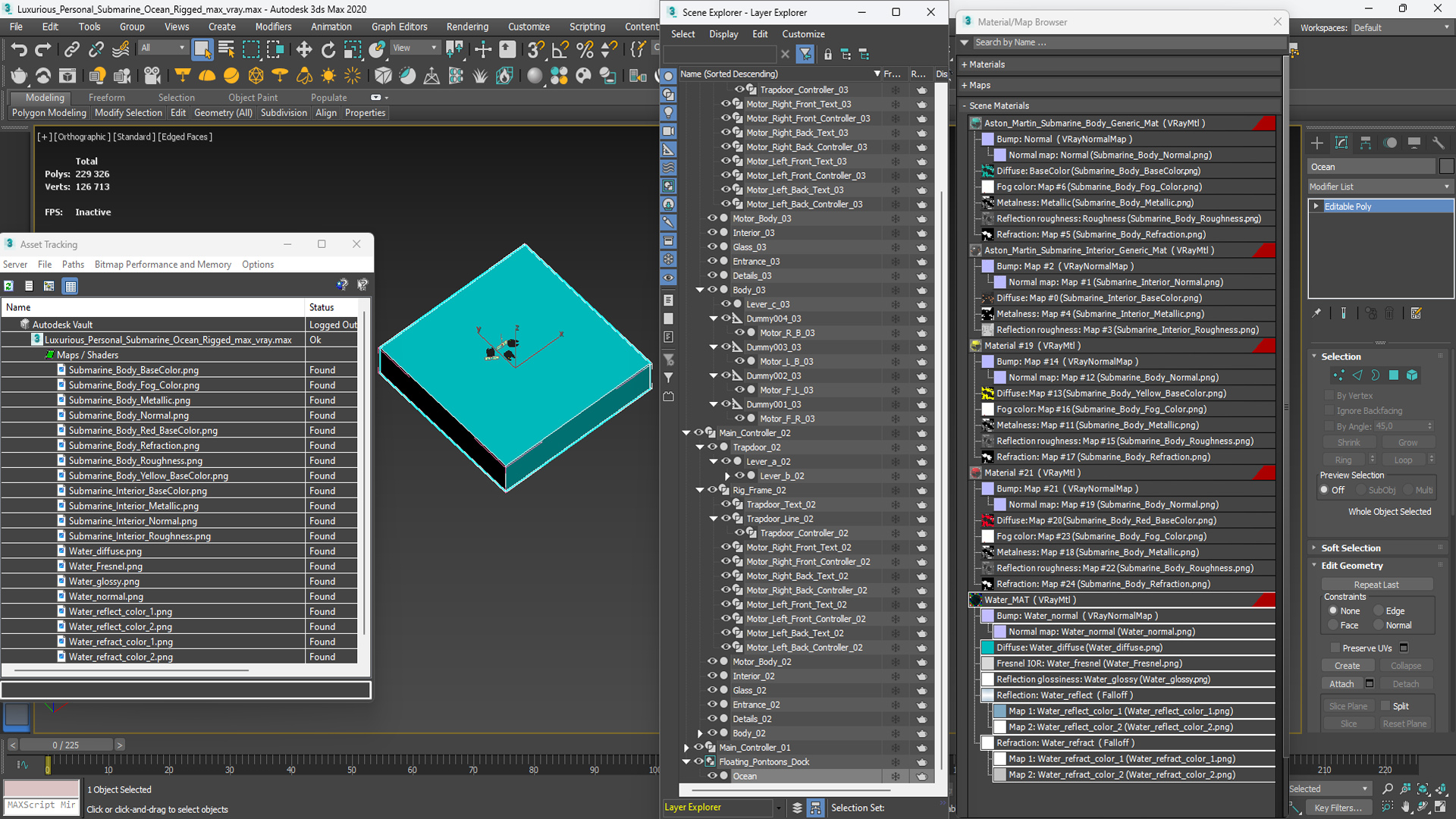
Task: Click the Zoom magnifier viewport control
Action: pyautogui.click(x=1387, y=789)
